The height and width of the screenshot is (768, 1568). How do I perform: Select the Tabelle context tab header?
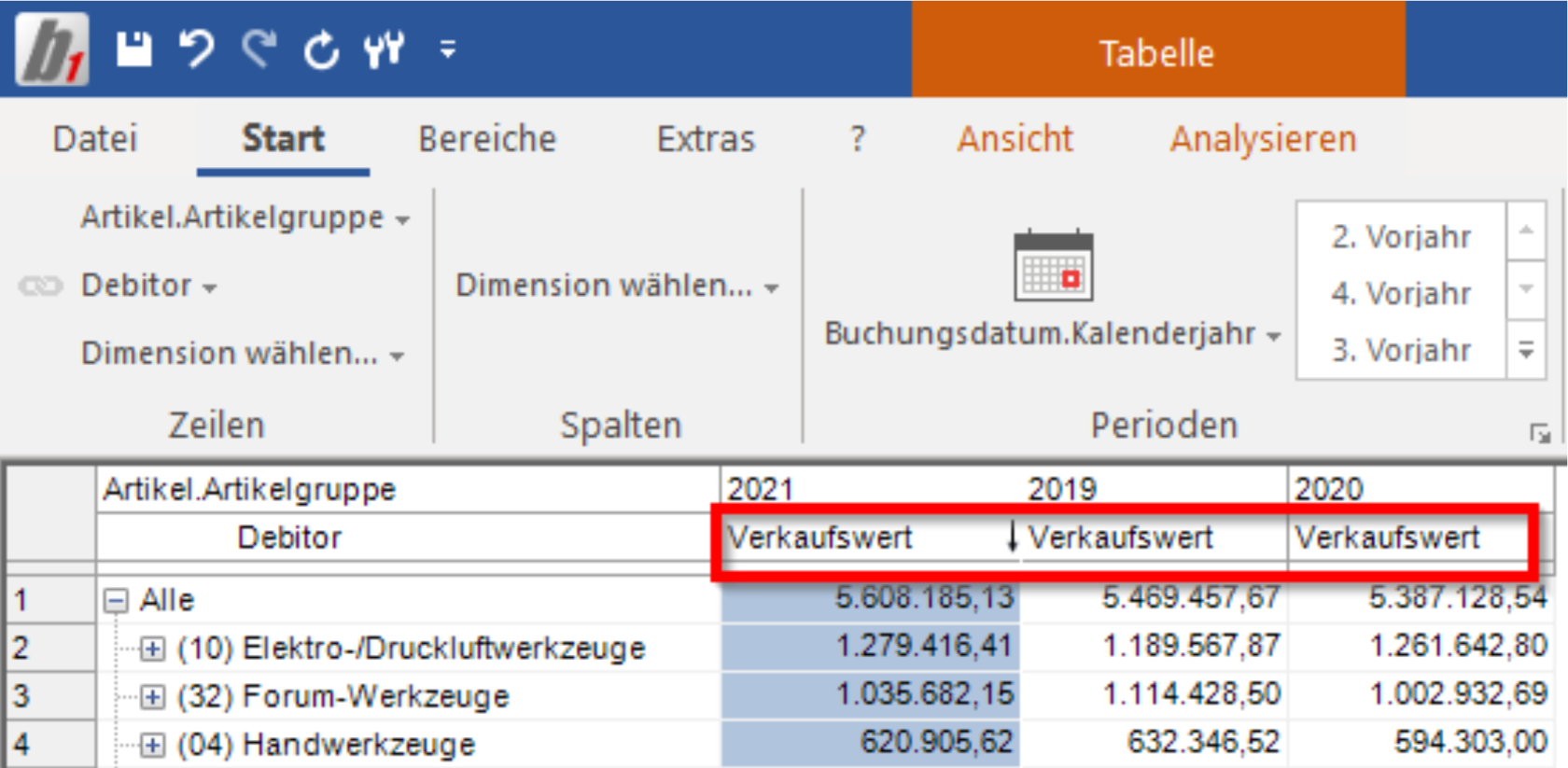tap(1158, 51)
